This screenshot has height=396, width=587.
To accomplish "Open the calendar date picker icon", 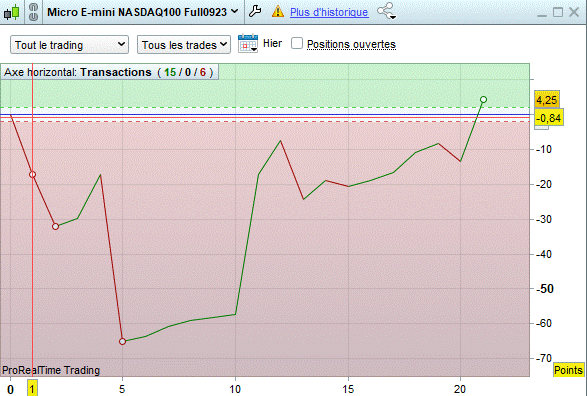I will (x=248, y=43).
